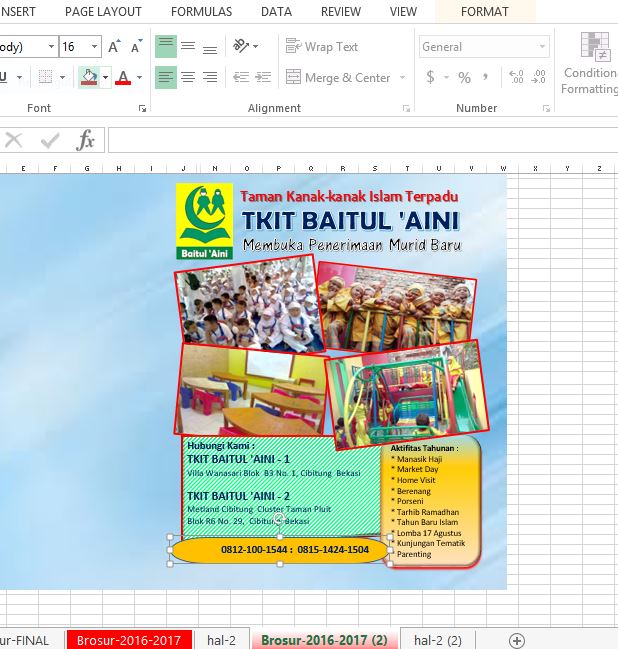
Task: Apply top align to the cell
Action: 166,46
